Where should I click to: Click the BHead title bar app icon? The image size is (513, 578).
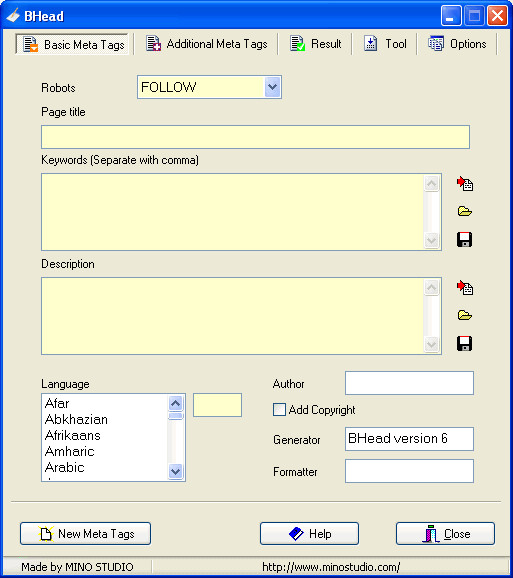[13, 16]
